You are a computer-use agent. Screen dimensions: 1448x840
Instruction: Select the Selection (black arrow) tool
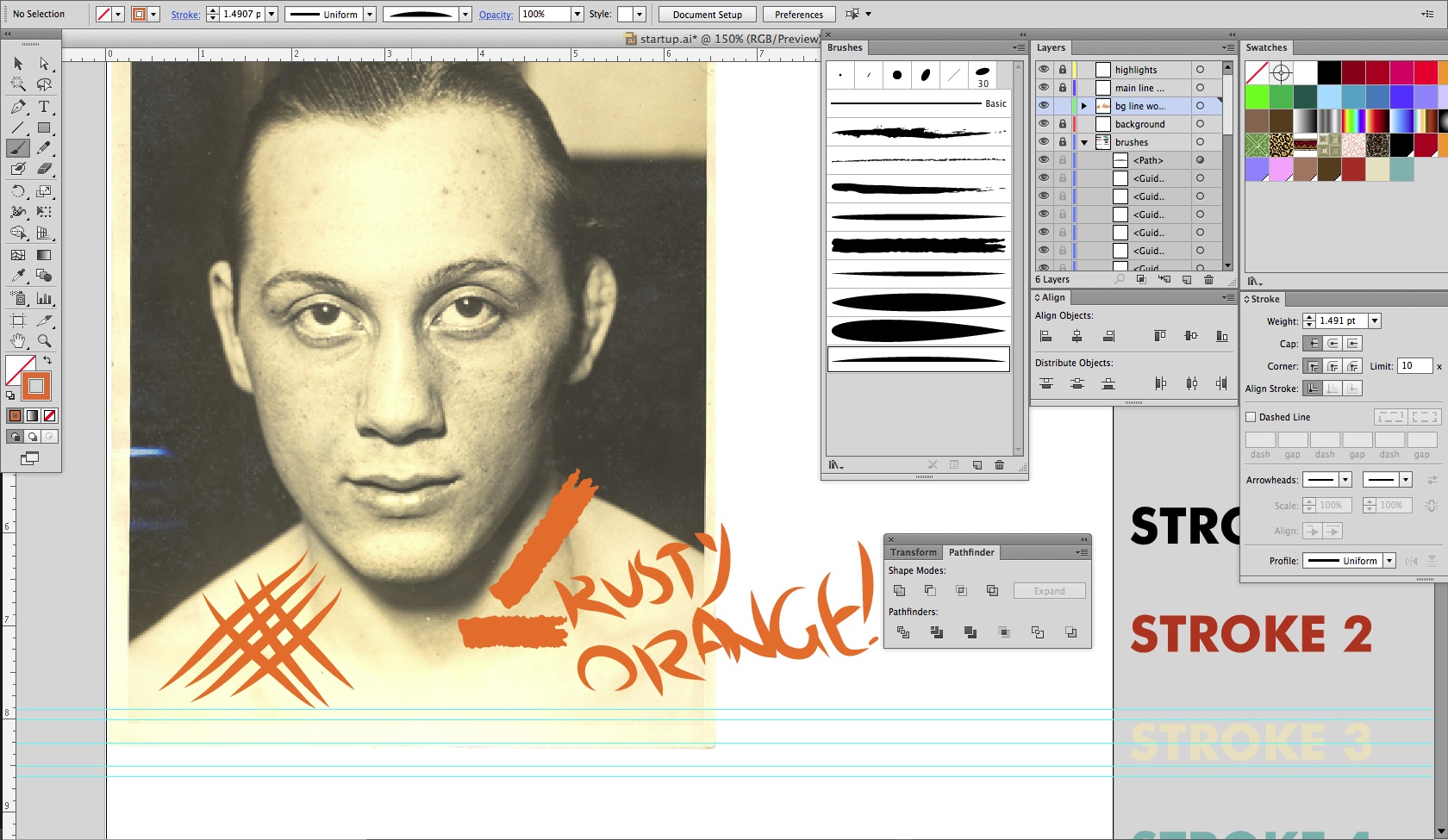pos(18,64)
